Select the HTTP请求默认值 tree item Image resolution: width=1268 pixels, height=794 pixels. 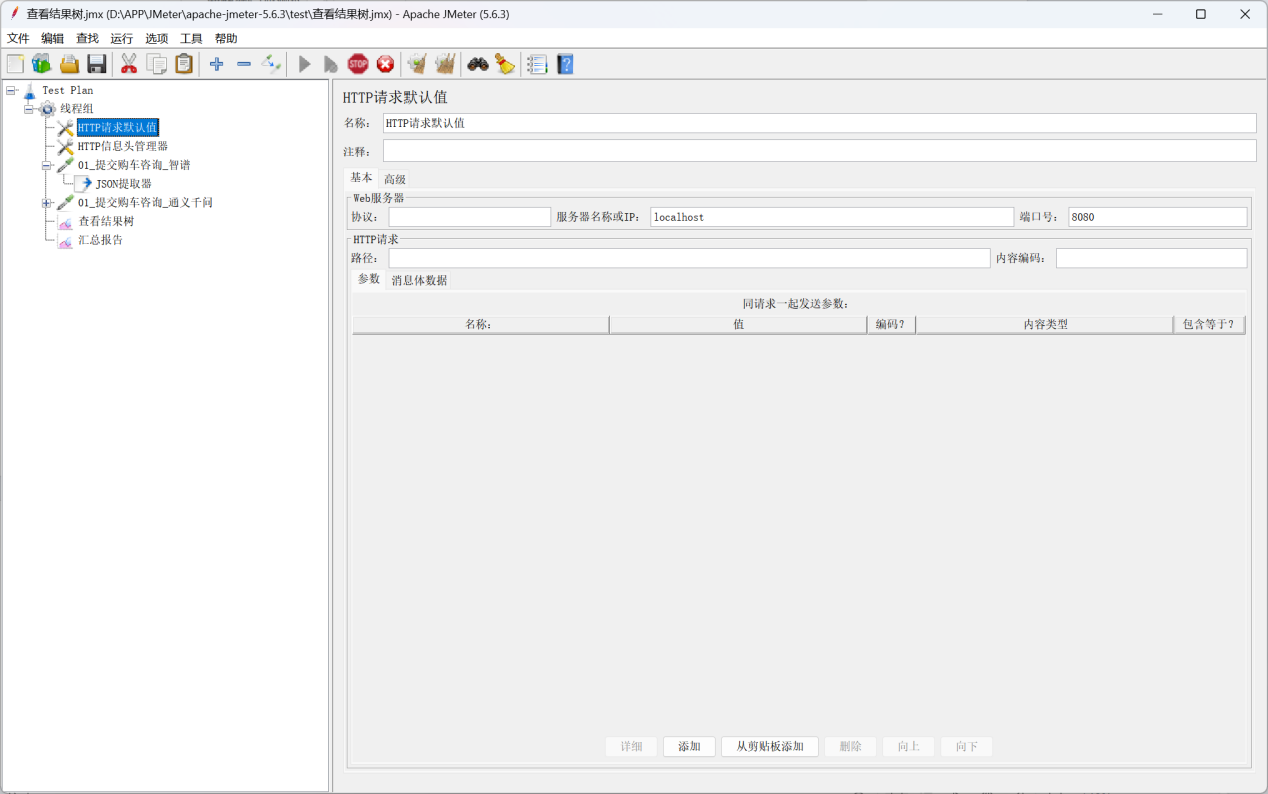[117, 127]
